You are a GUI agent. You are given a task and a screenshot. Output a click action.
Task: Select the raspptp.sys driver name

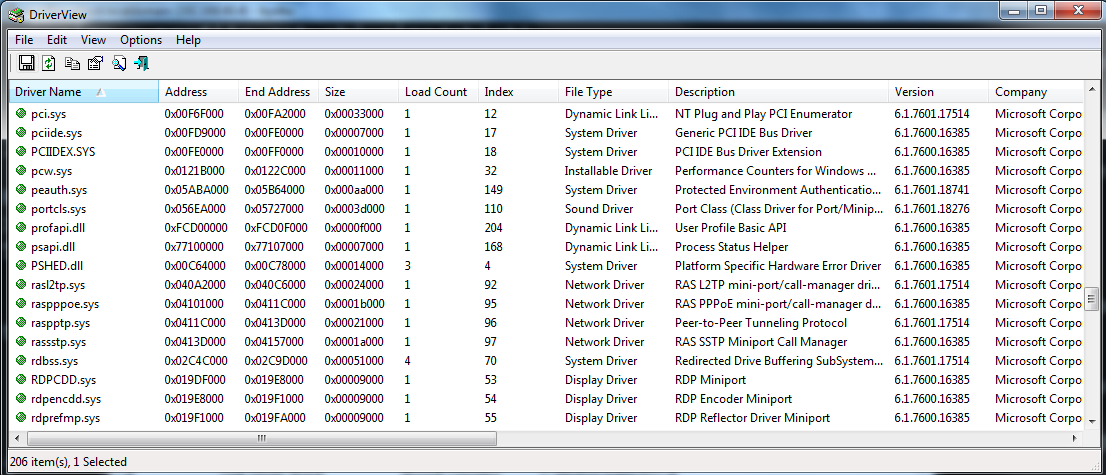pyautogui.click(x=60, y=323)
